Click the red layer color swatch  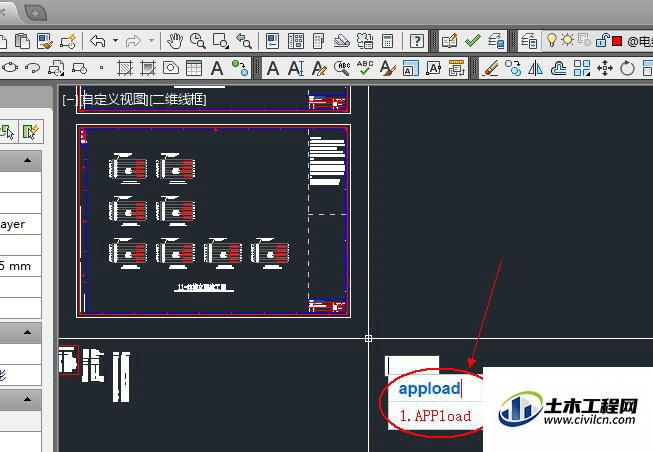tap(618, 41)
